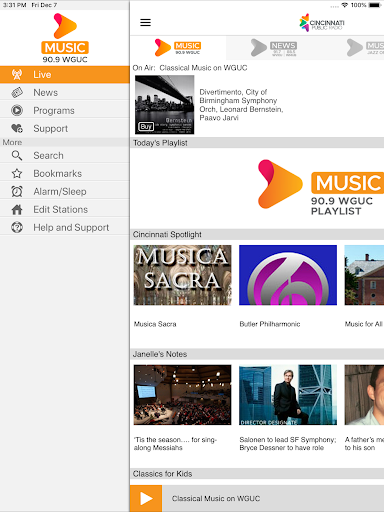The width and height of the screenshot is (384, 512).
Task: Tap the Search magnifier icon
Action: click(x=17, y=155)
